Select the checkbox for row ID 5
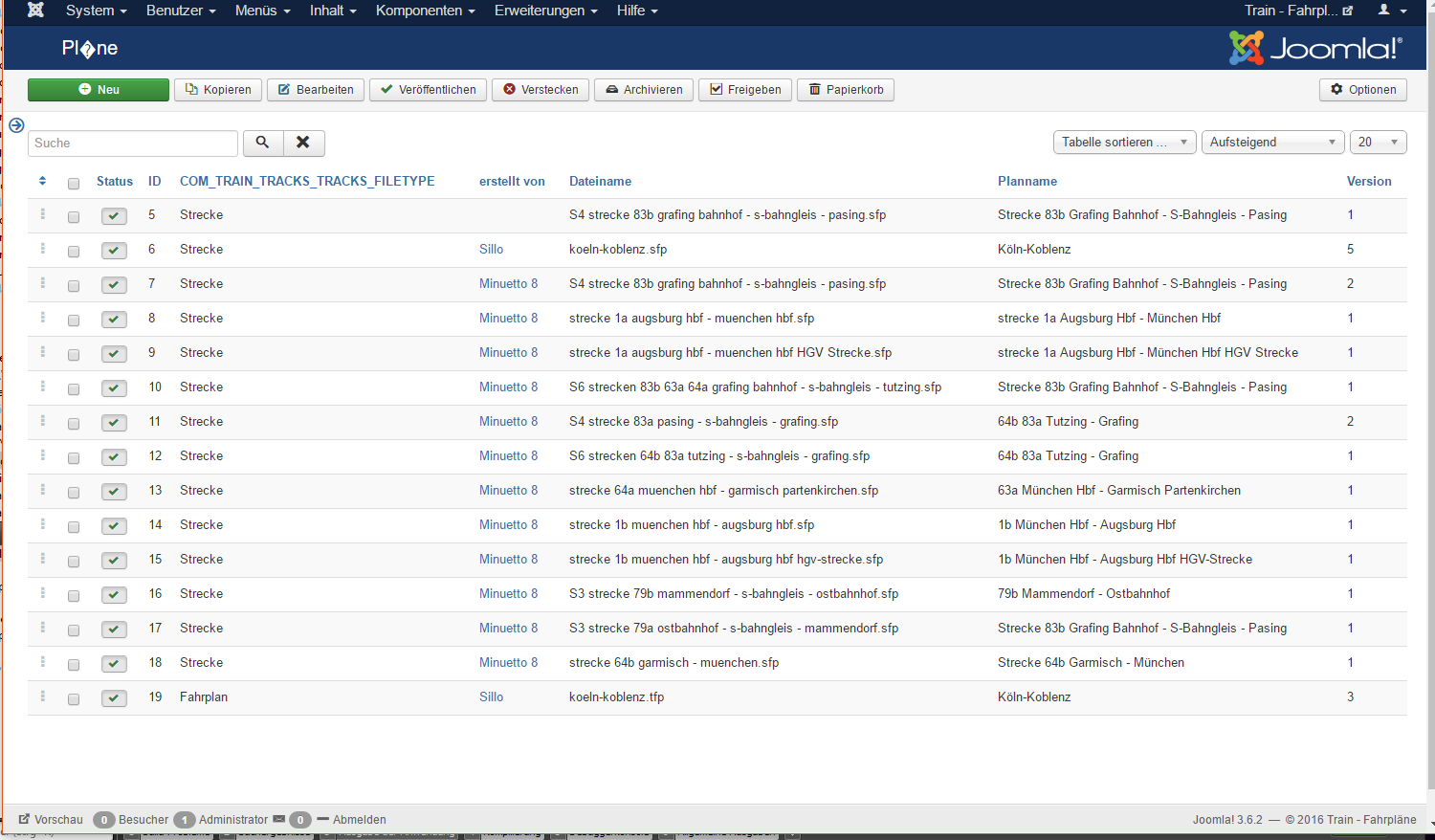 tap(74, 217)
